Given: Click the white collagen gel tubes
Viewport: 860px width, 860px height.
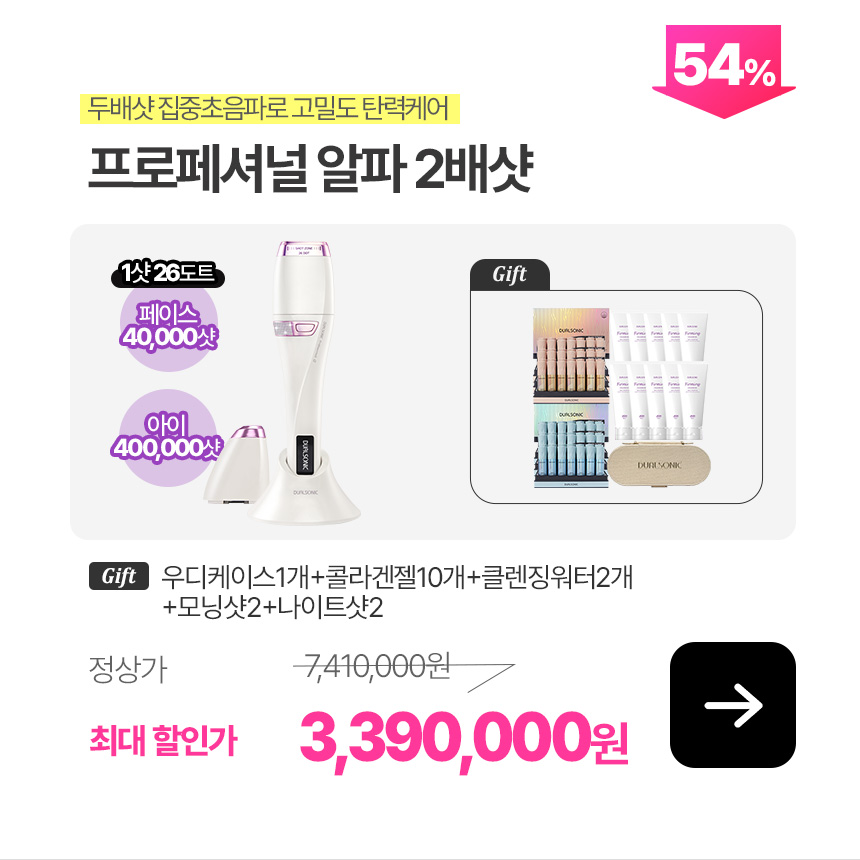Looking at the screenshot, I should (660, 376).
